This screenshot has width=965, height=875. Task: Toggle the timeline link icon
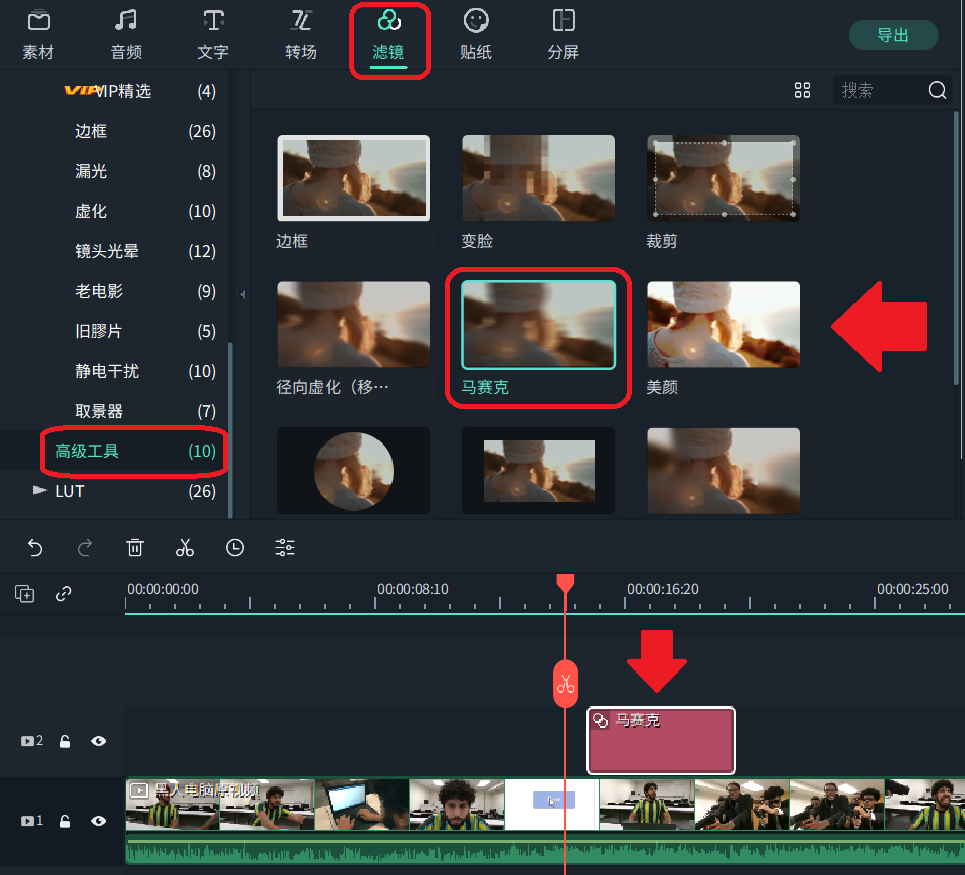64,593
